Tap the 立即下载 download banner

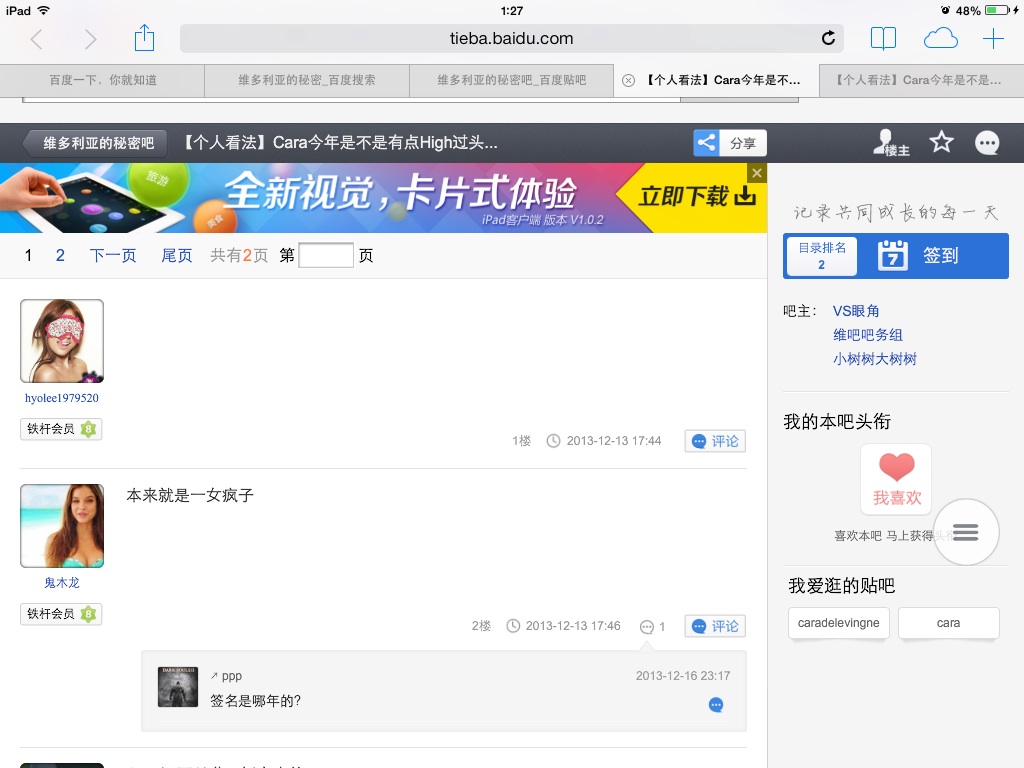click(x=697, y=196)
